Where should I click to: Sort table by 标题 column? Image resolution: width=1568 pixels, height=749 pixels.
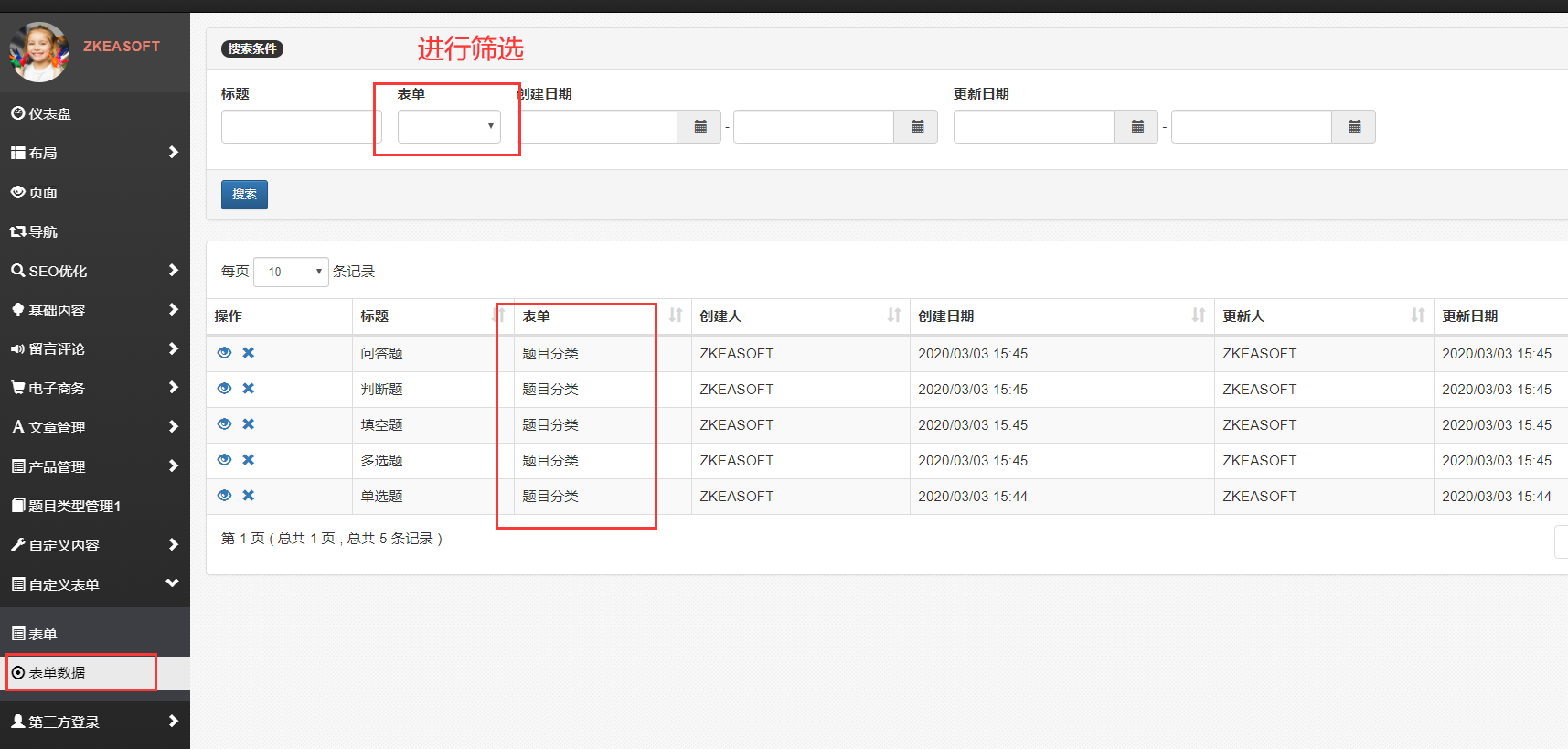click(499, 316)
